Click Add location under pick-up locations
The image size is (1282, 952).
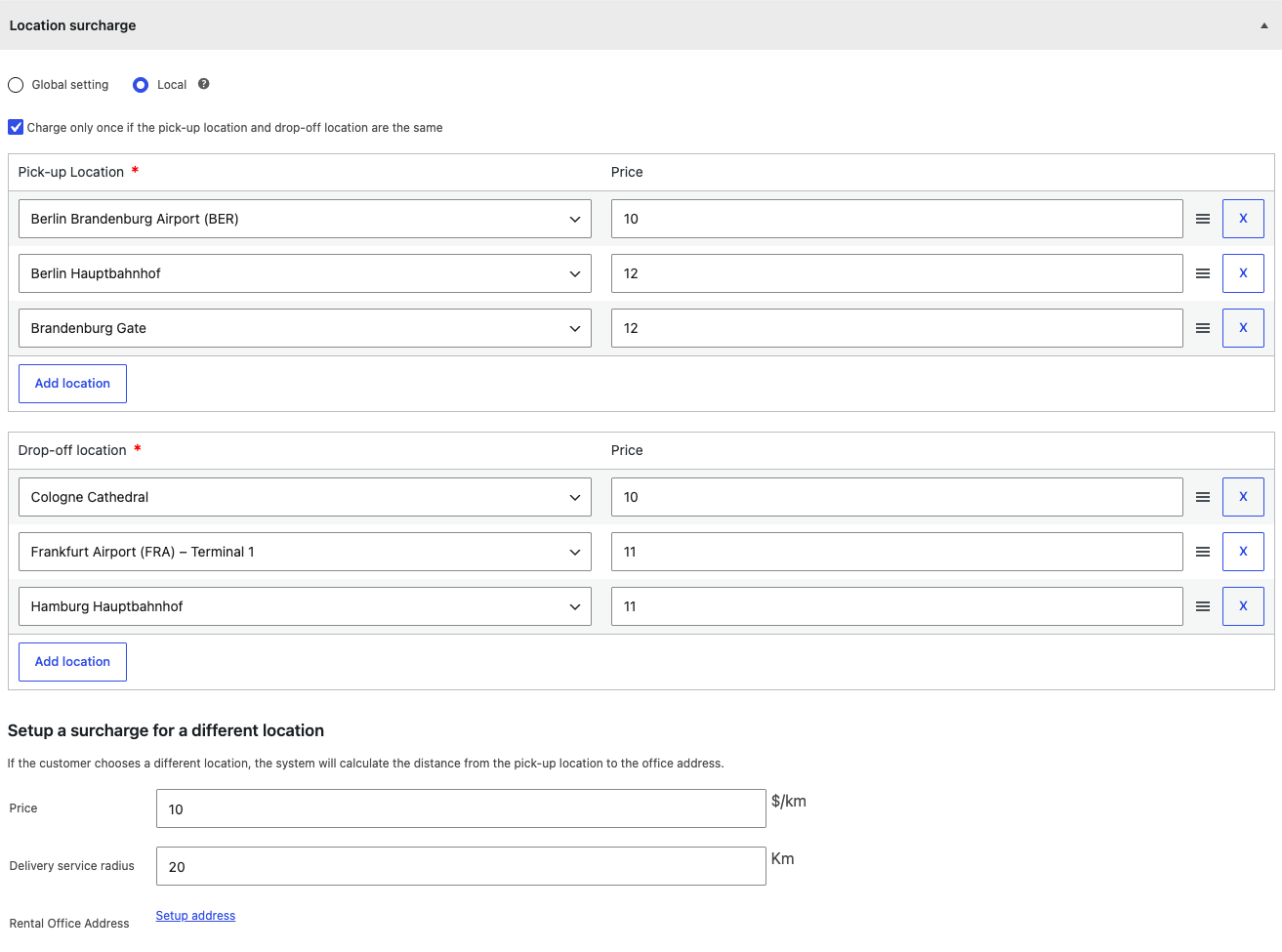[72, 384]
